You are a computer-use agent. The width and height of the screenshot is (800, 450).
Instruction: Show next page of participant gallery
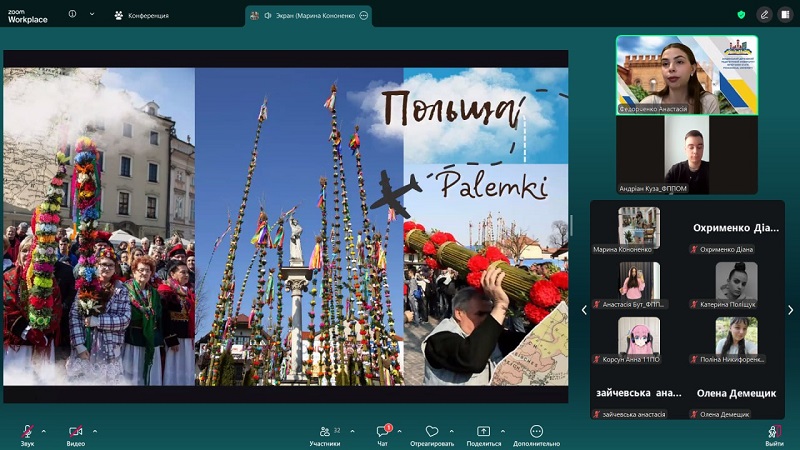790,310
